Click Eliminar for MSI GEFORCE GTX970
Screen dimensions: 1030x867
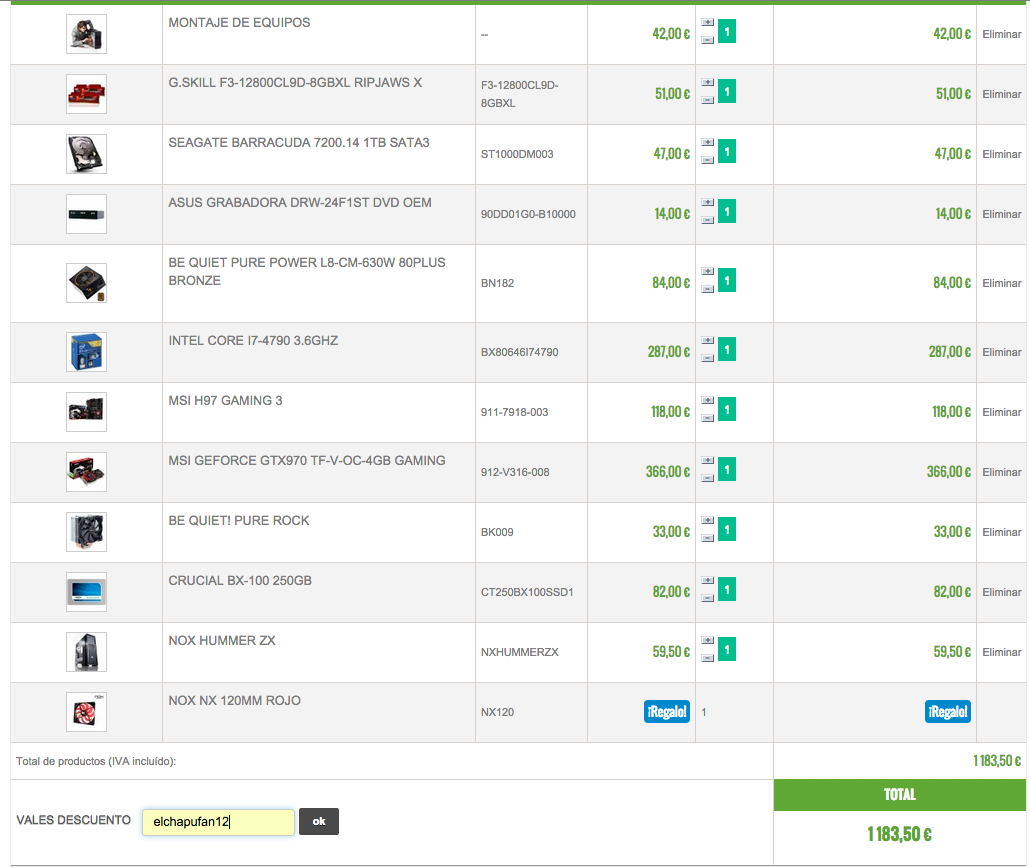pos(1002,472)
